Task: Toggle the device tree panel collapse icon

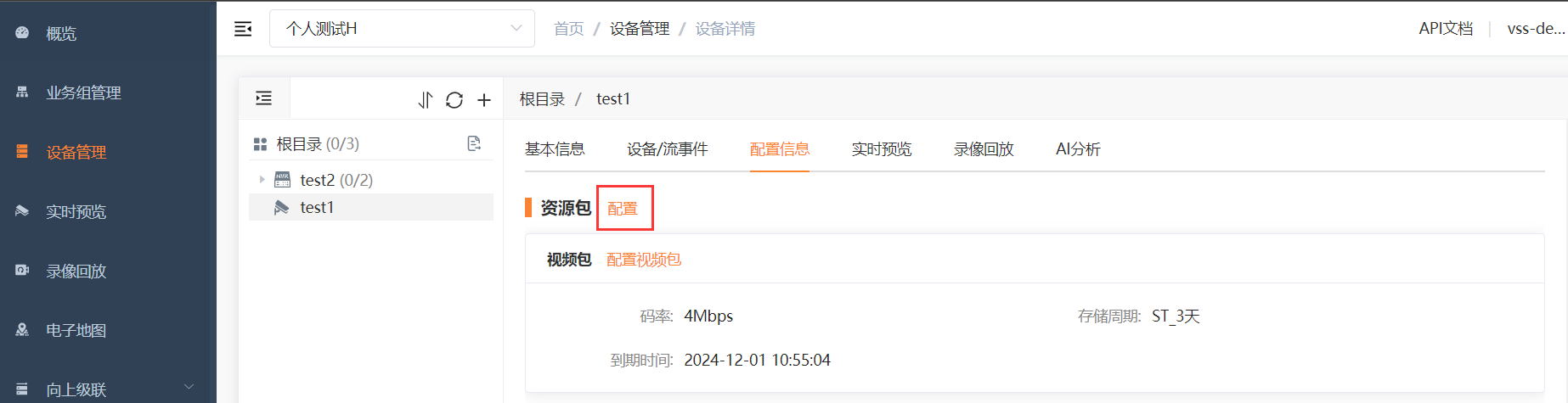Action: (264, 98)
